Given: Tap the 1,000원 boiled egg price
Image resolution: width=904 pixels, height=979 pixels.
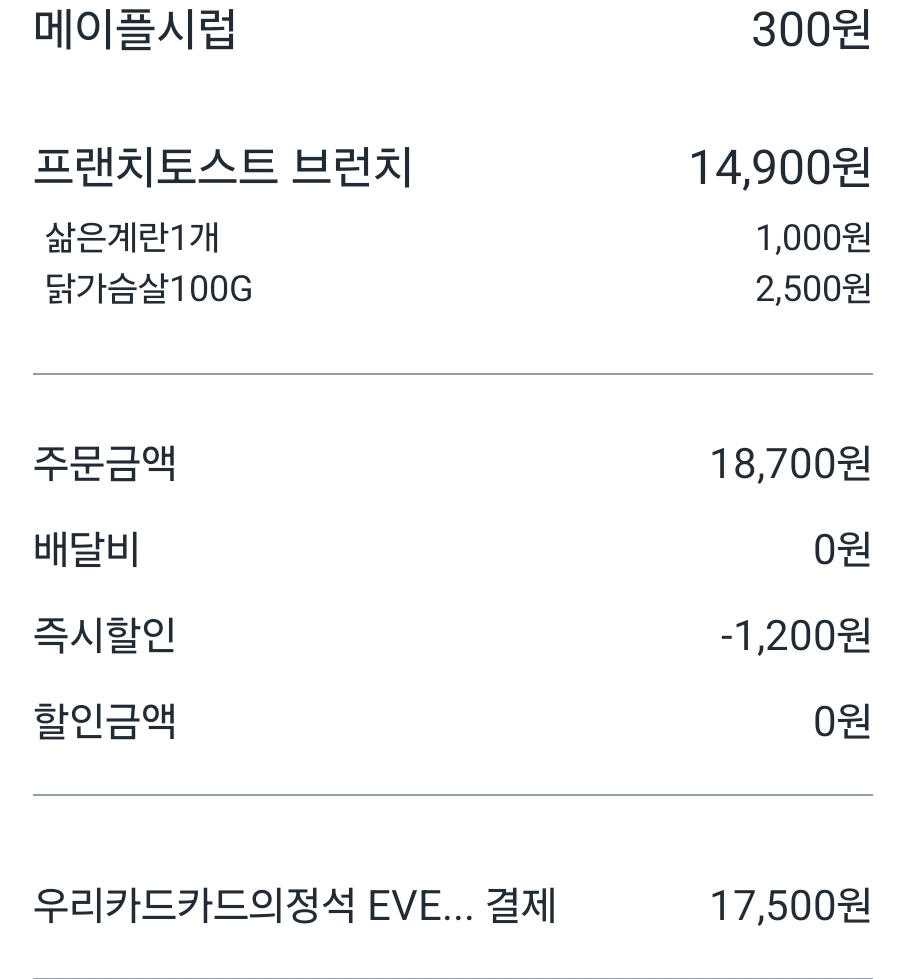Looking at the screenshot, I should (x=813, y=239).
